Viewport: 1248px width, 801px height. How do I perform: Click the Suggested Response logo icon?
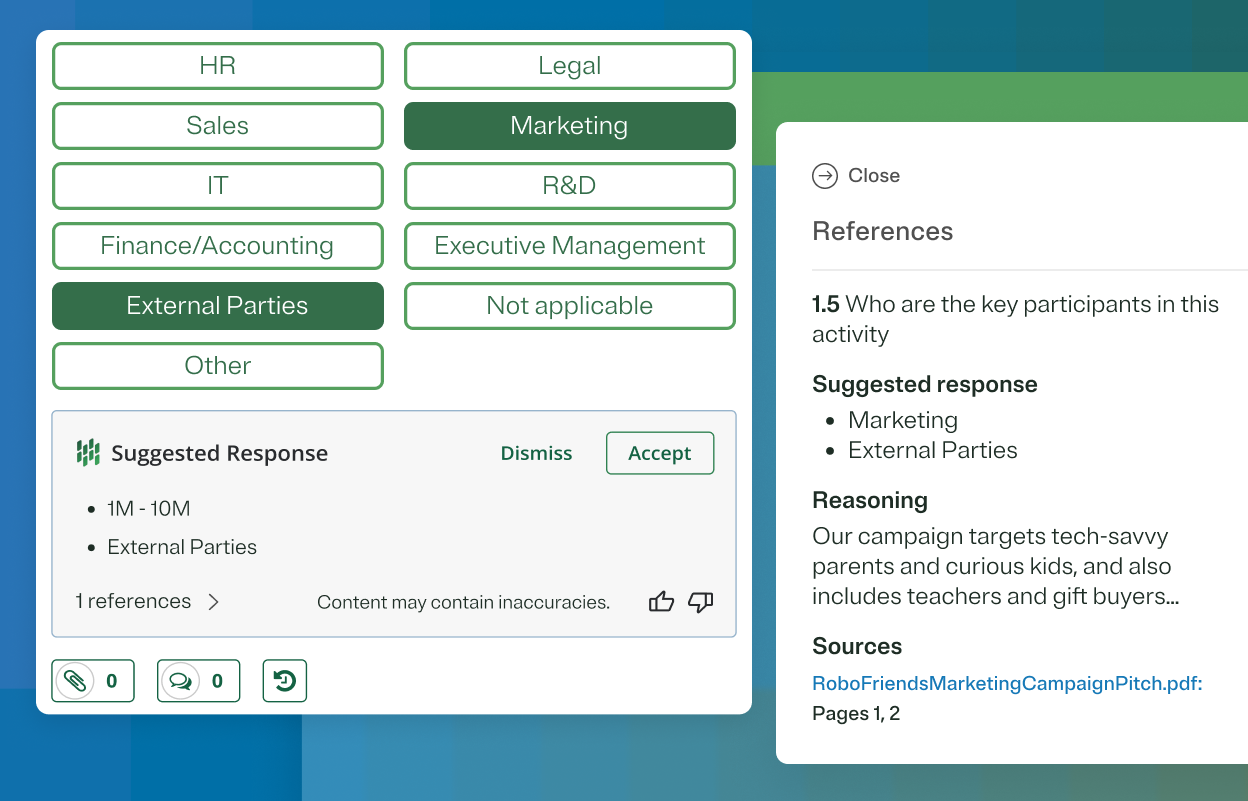(x=88, y=452)
